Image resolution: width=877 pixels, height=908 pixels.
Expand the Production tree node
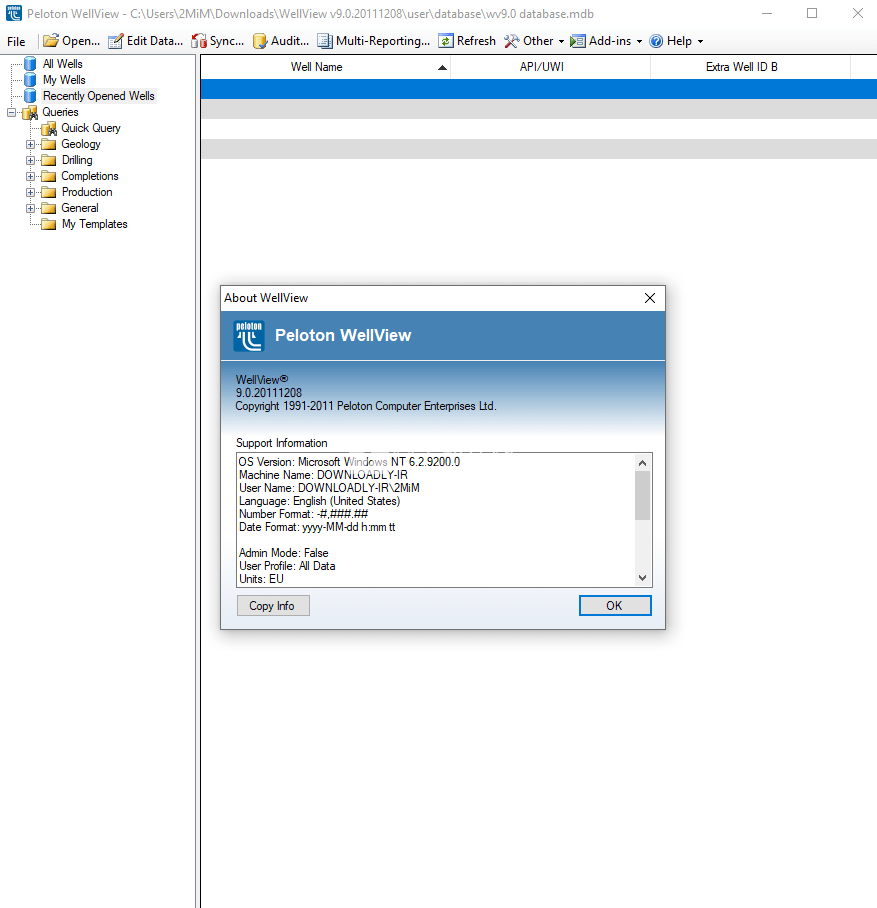pos(31,192)
